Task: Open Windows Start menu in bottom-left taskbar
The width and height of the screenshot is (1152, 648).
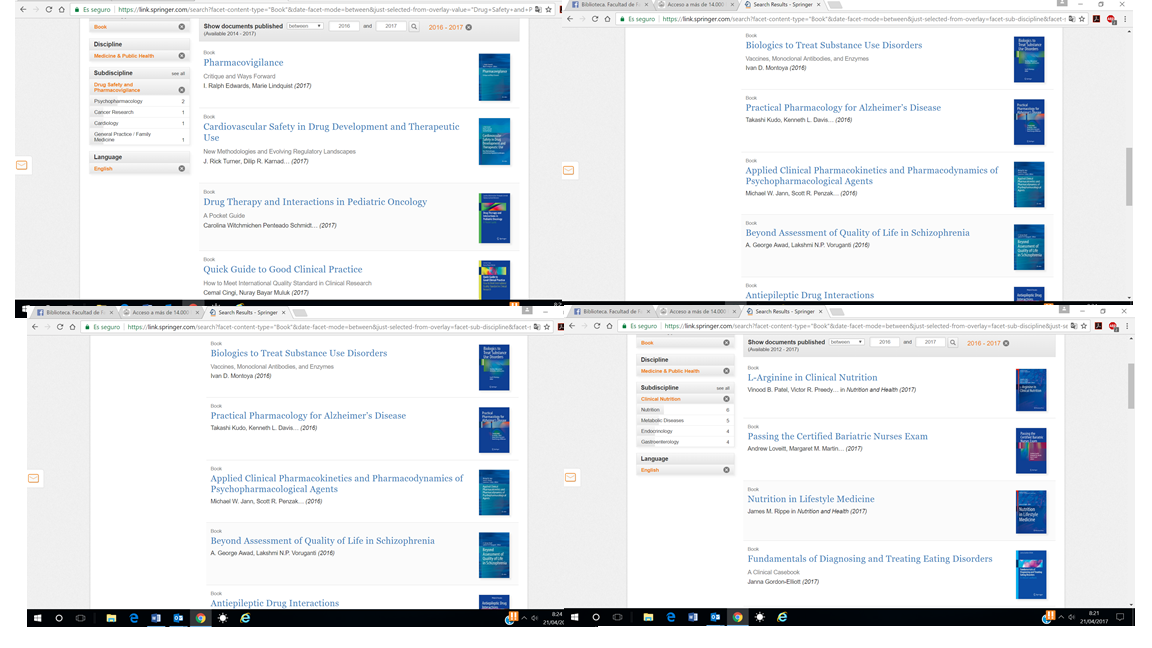Action: (x=37, y=618)
